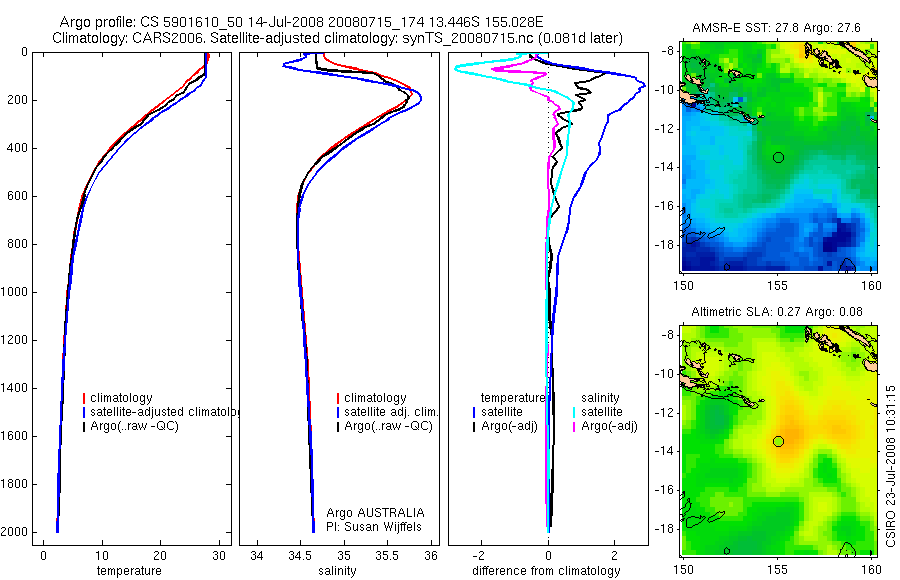Click the '30' tick on the temperature axis
Screen dimensions: 900x580
pyautogui.click(x=219, y=556)
